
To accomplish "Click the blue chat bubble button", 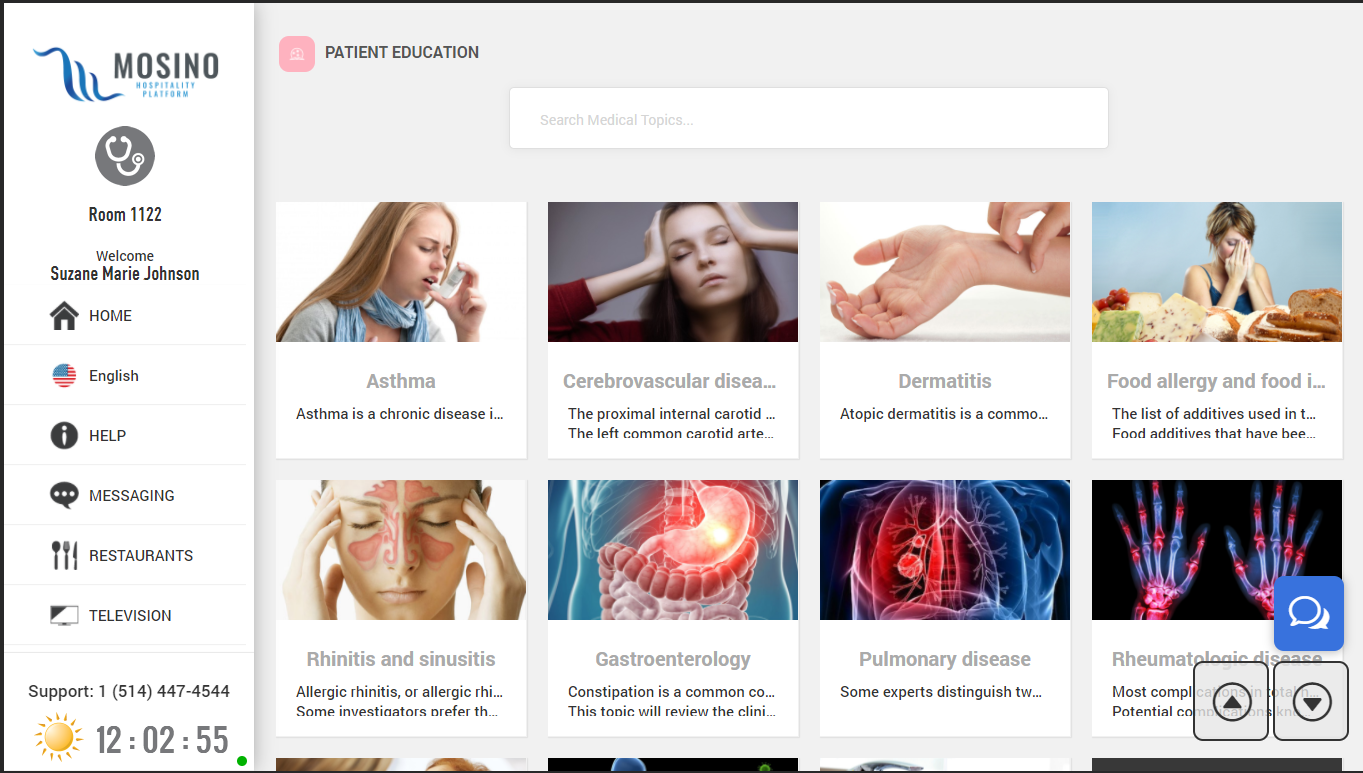I will click(1309, 613).
